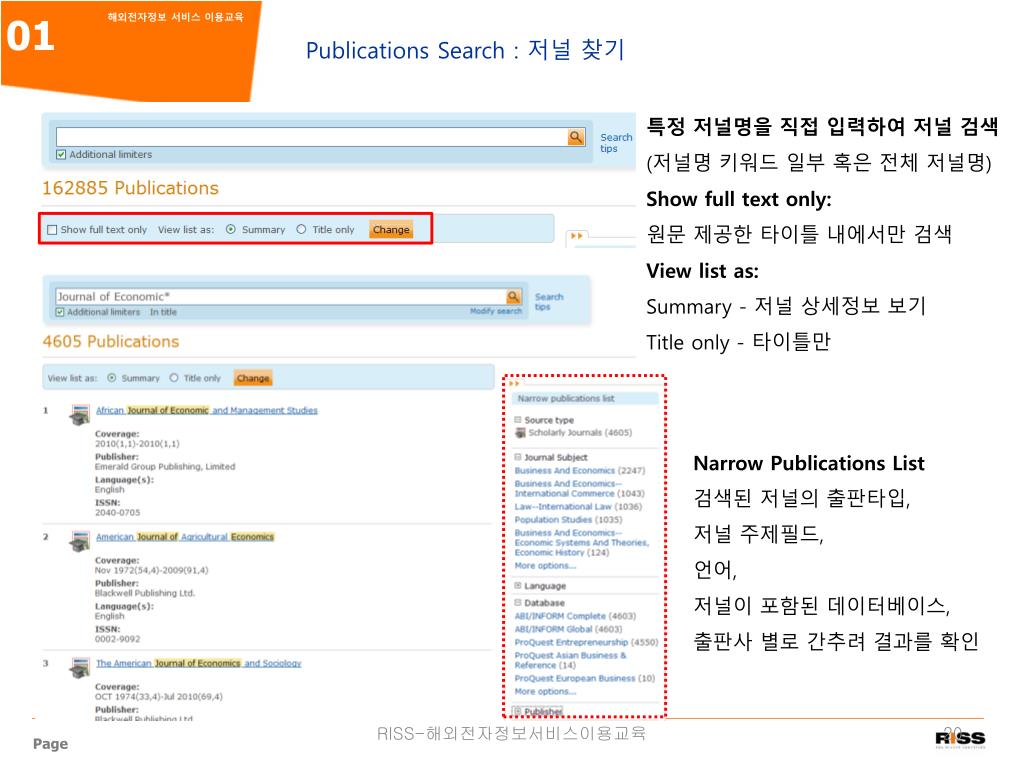
Task: Click Blackwell Publishing Ltd. under result 2
Action: click(145, 593)
